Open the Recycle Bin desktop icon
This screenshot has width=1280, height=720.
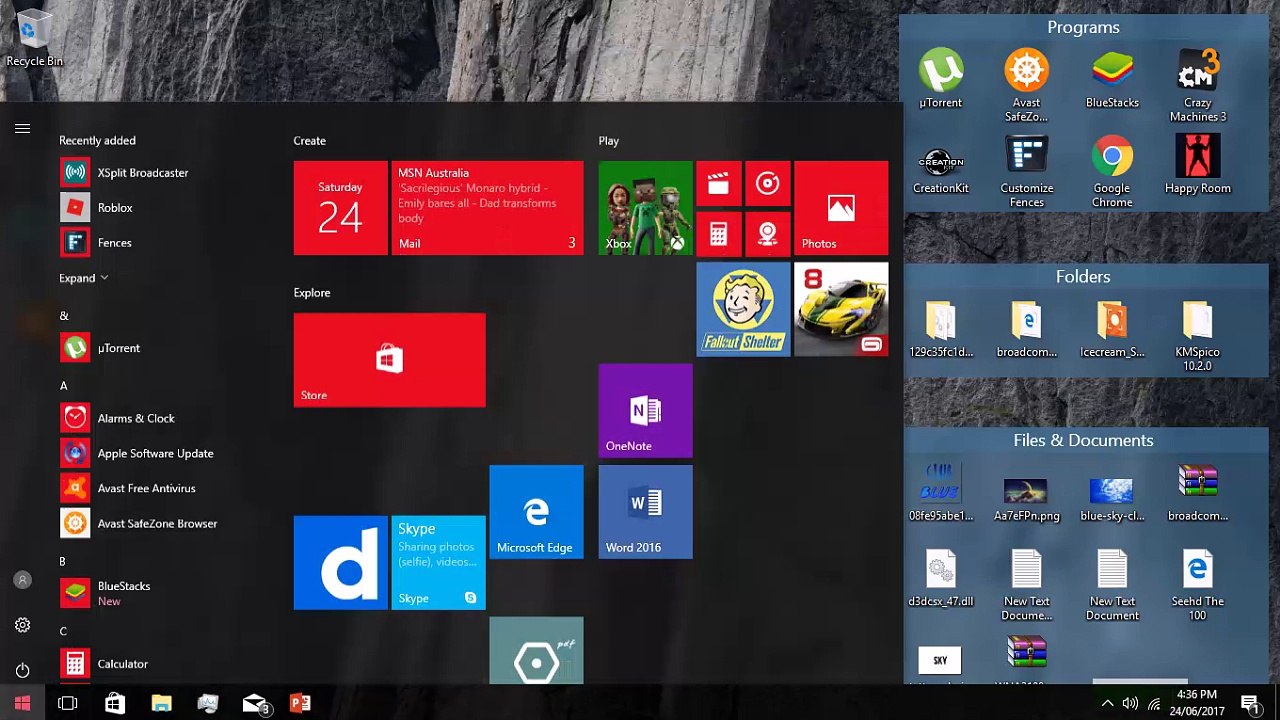34,40
